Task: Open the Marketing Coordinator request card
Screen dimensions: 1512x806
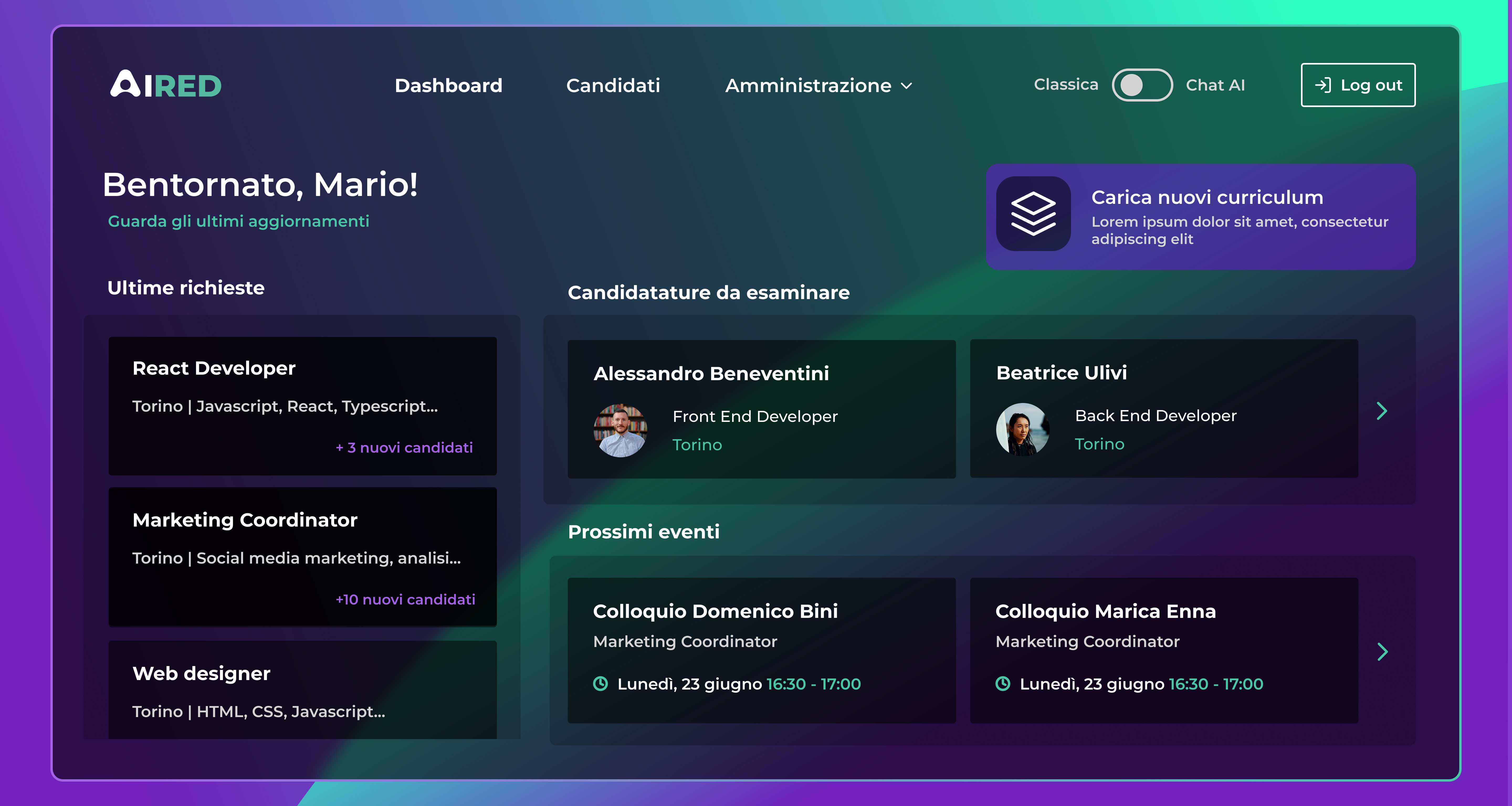Action: tap(303, 557)
